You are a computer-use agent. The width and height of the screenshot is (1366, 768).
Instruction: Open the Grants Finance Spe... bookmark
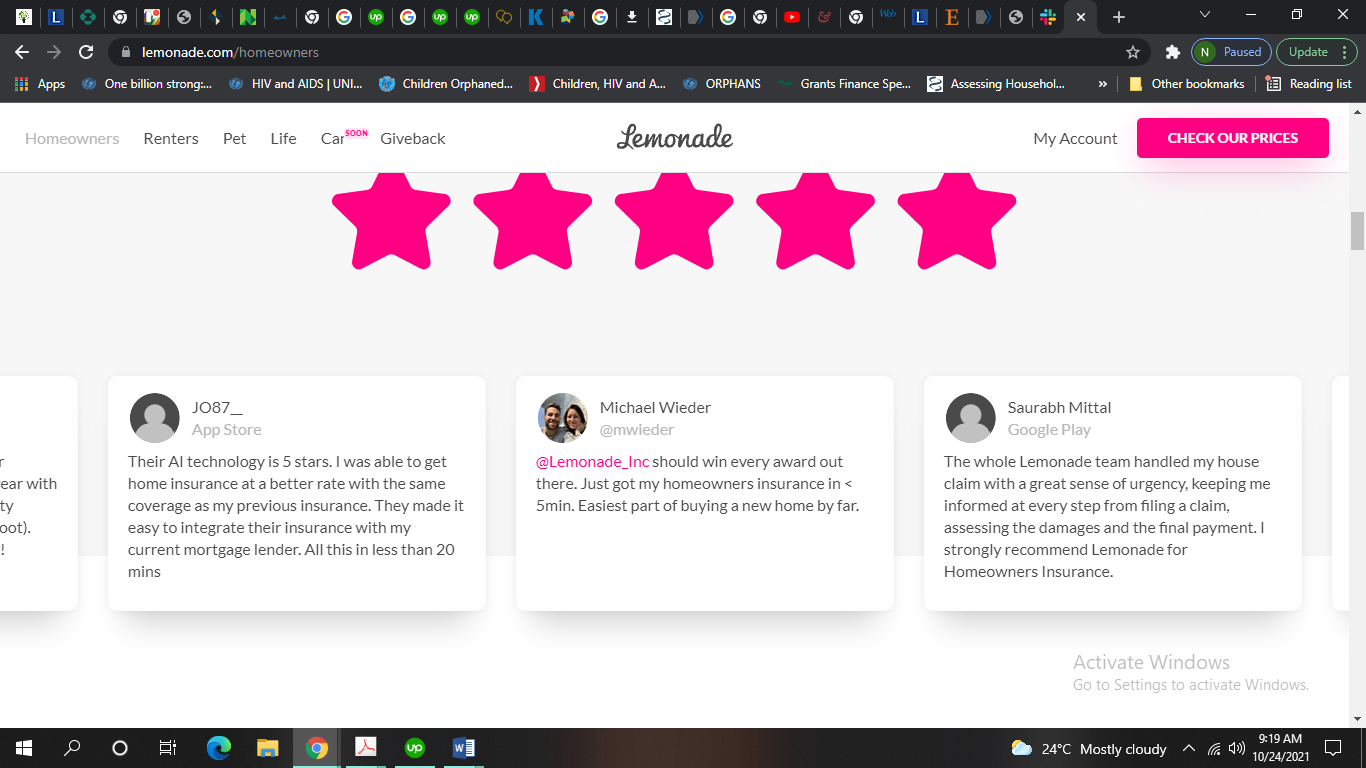pos(844,84)
